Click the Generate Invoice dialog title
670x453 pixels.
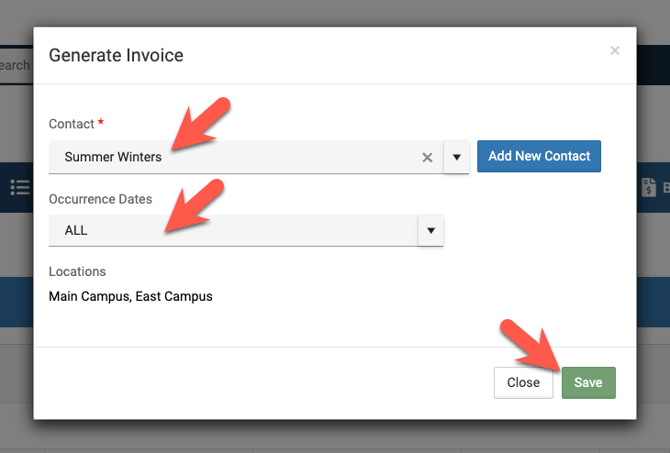(116, 55)
